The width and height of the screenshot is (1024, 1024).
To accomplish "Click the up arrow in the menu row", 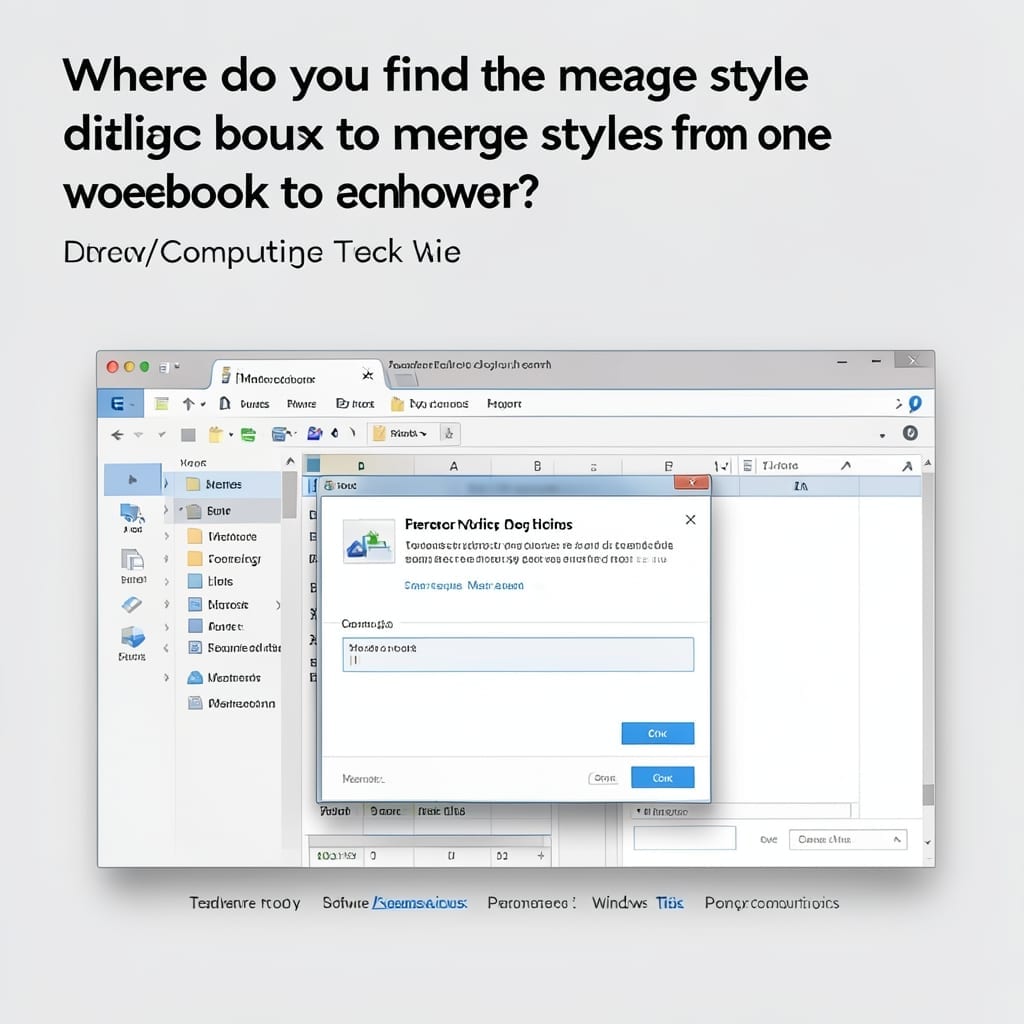I will pyautogui.click(x=189, y=404).
